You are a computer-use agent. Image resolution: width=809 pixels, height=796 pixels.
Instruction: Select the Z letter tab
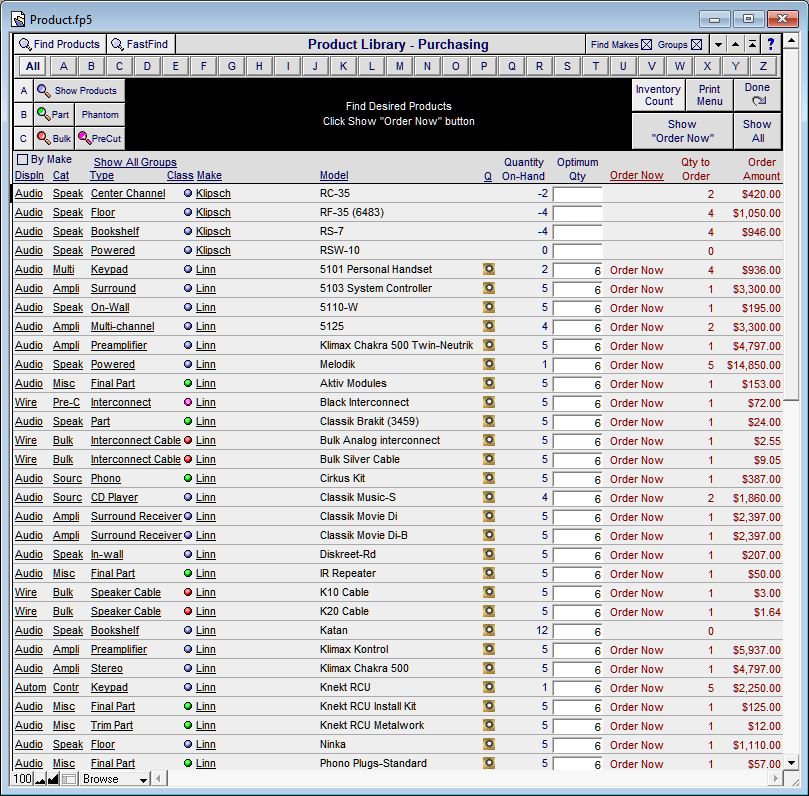(x=763, y=66)
